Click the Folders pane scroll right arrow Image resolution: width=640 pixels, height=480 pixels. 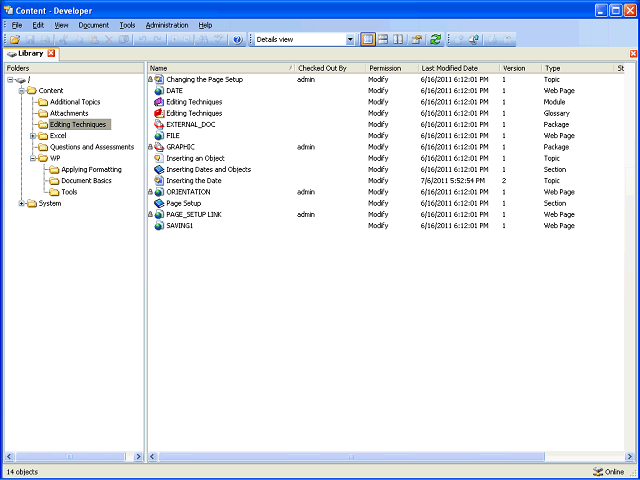[138, 456]
